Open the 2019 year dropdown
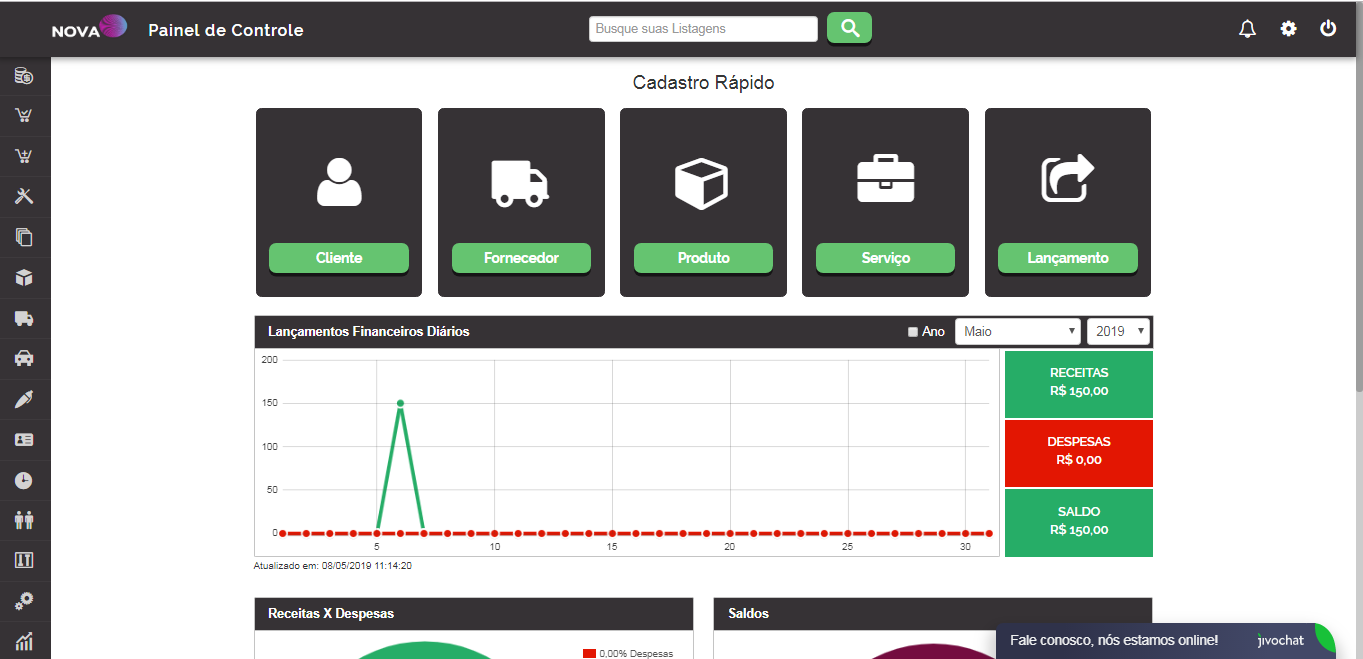This screenshot has height=659, width=1363. click(x=1118, y=331)
